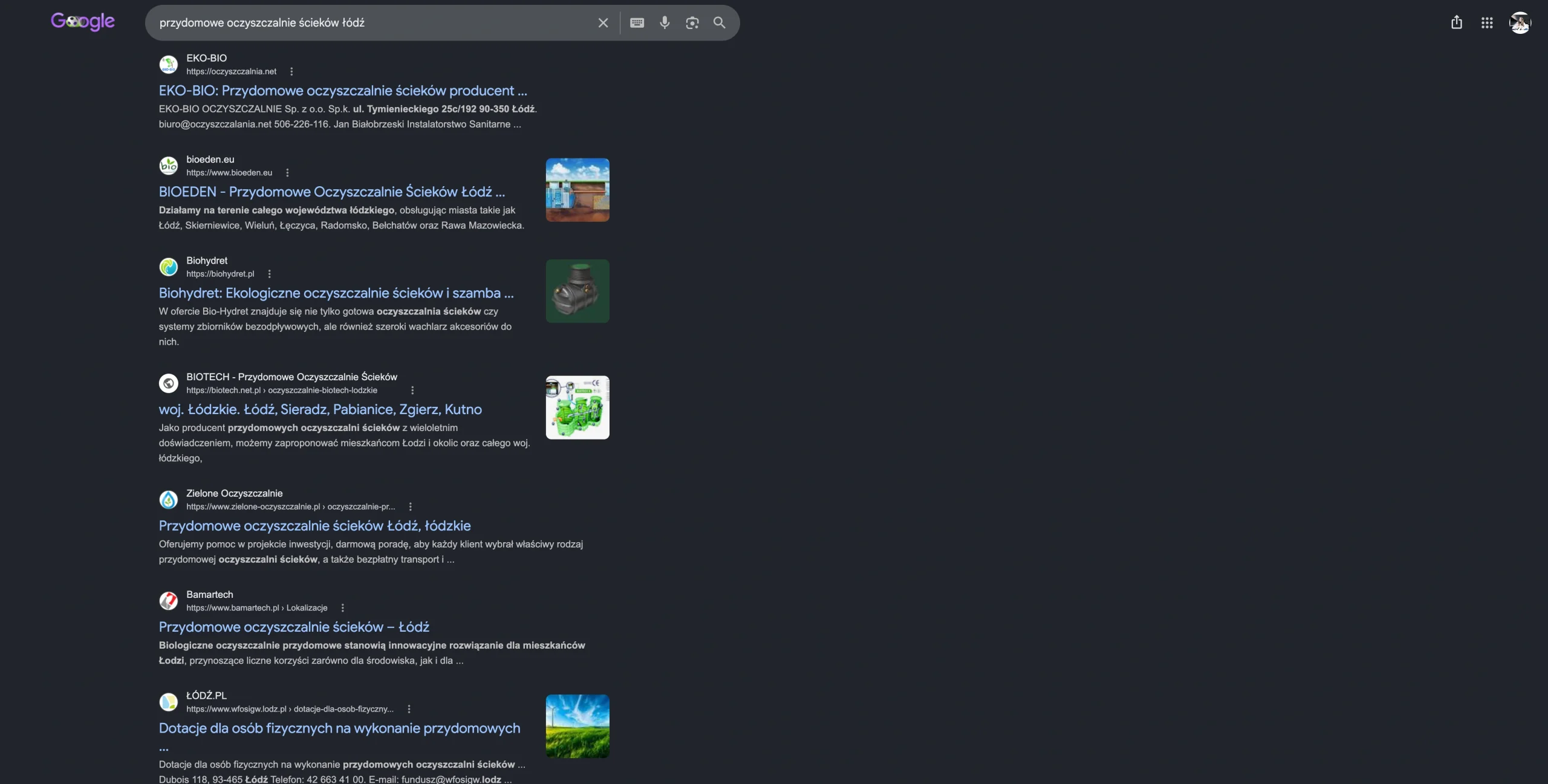Open Przydomowe oczyszczalnie ścieków – Łódź link
This screenshot has height=784, width=1548.
click(x=294, y=627)
